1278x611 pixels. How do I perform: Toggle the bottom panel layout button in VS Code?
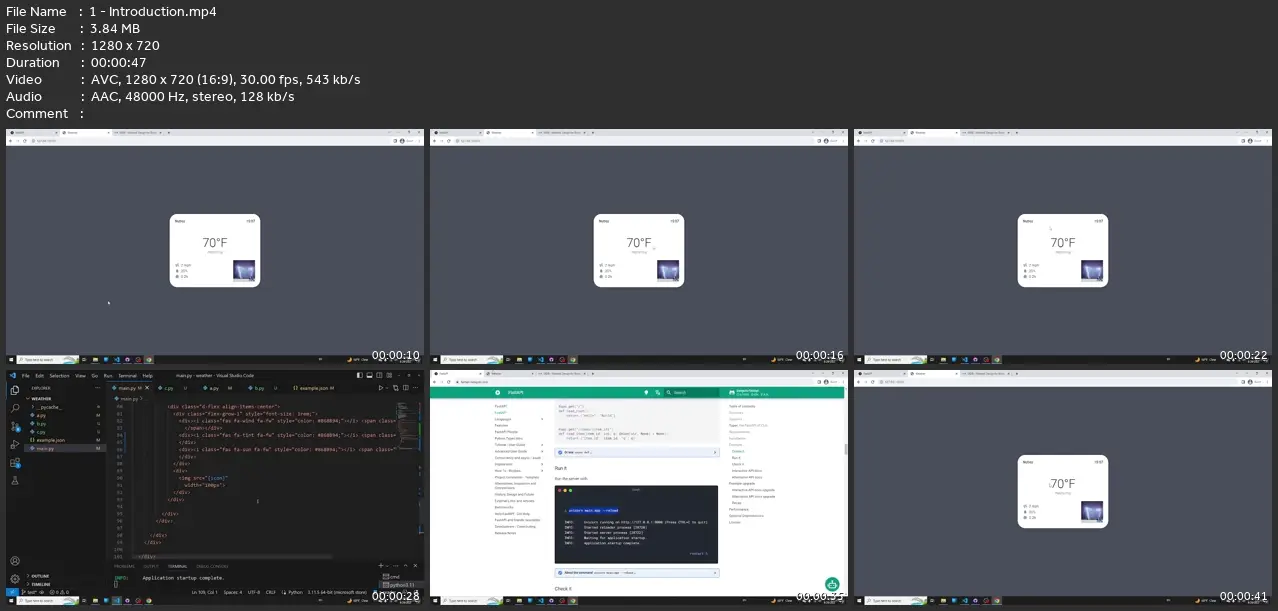(369, 375)
